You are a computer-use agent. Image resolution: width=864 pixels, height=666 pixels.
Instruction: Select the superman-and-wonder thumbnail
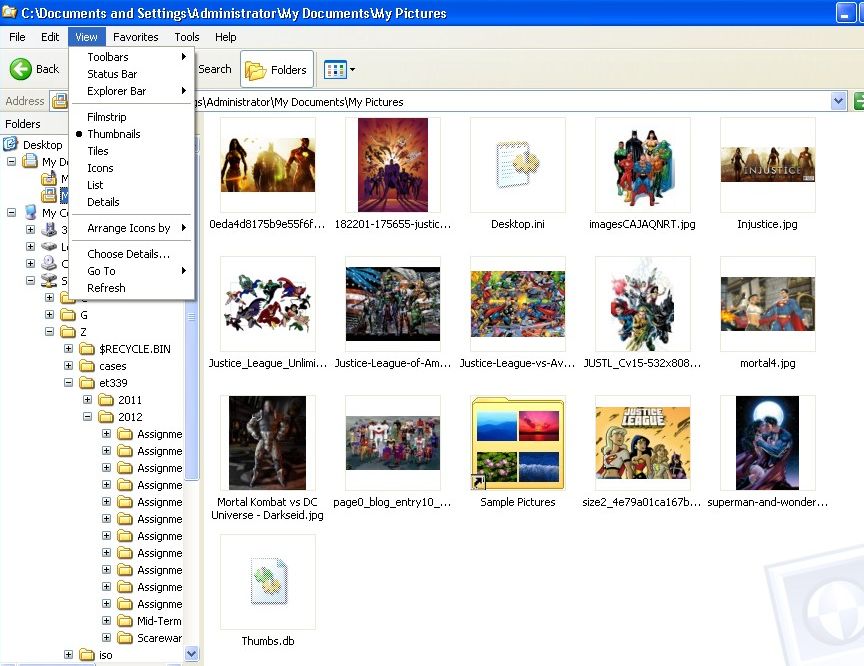(768, 443)
